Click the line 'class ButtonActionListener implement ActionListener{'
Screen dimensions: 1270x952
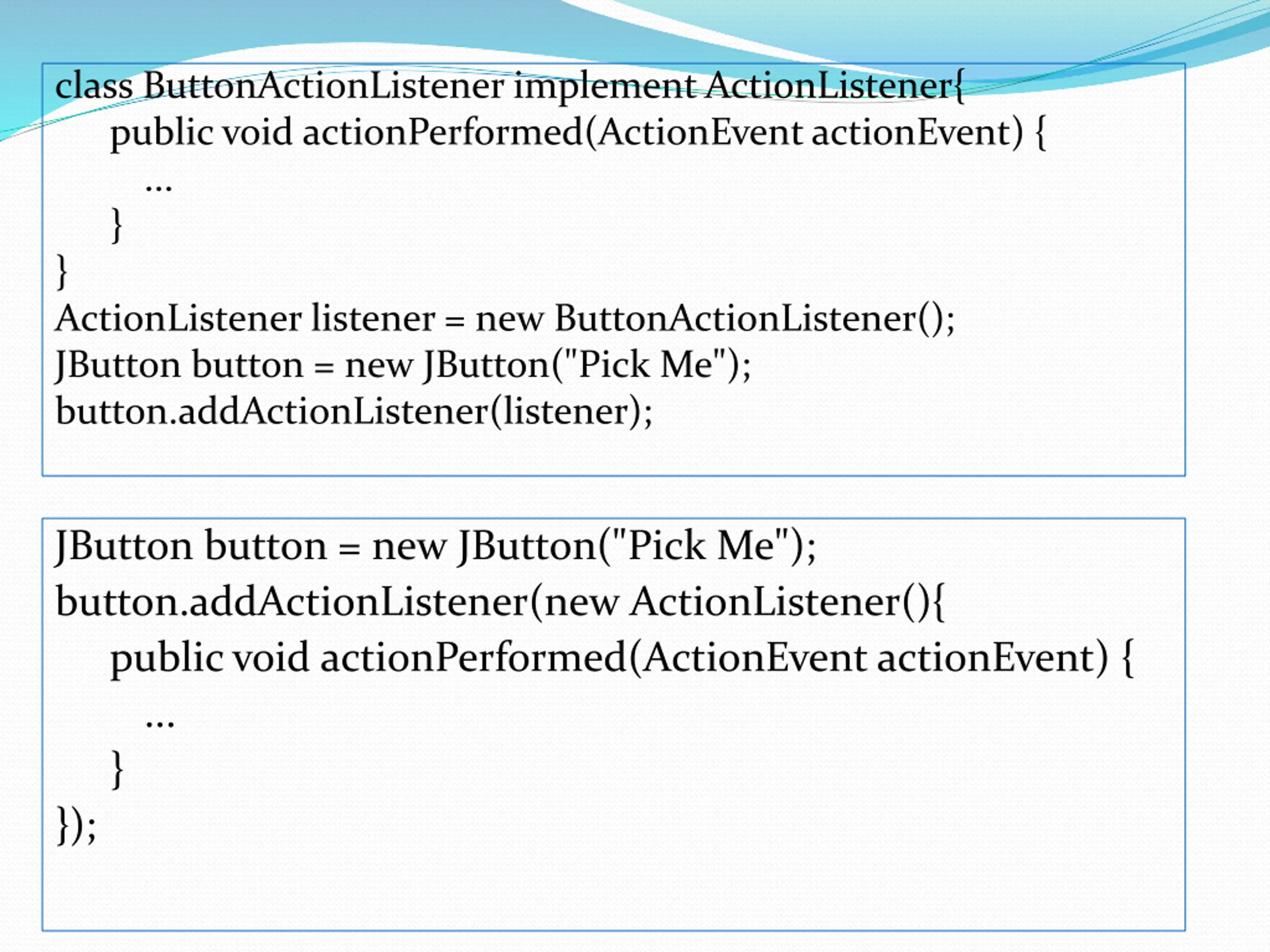point(510,87)
